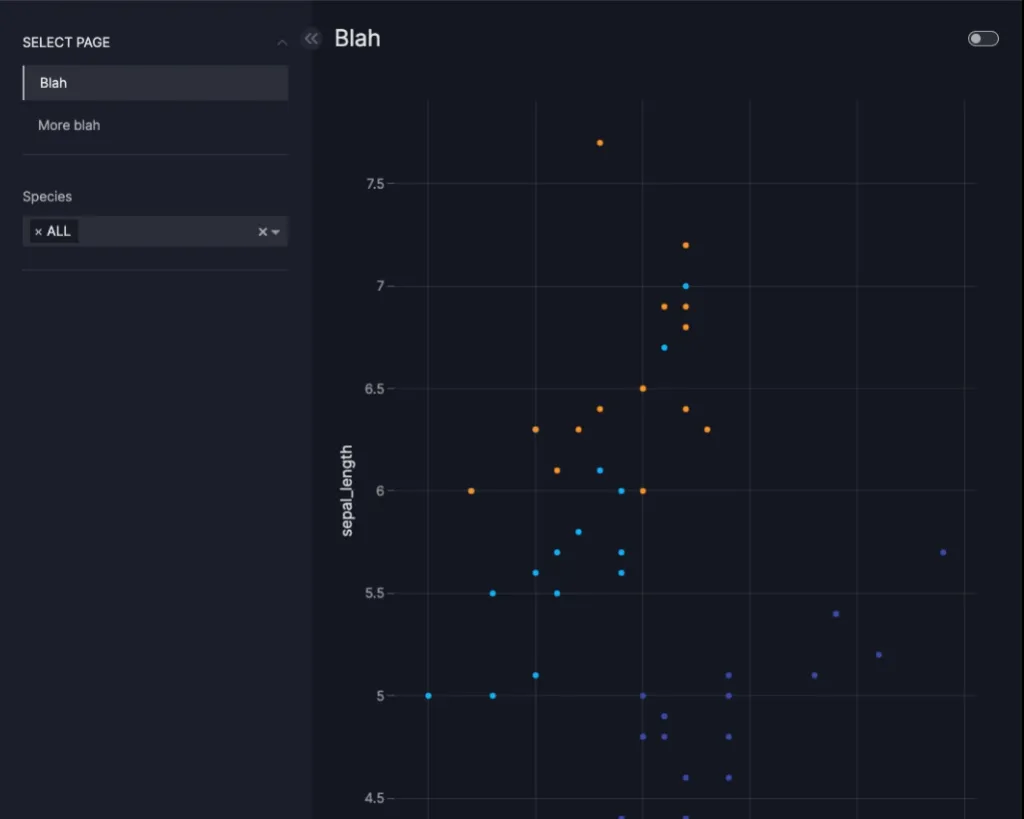Click the sepal_length y-axis title

[347, 491]
